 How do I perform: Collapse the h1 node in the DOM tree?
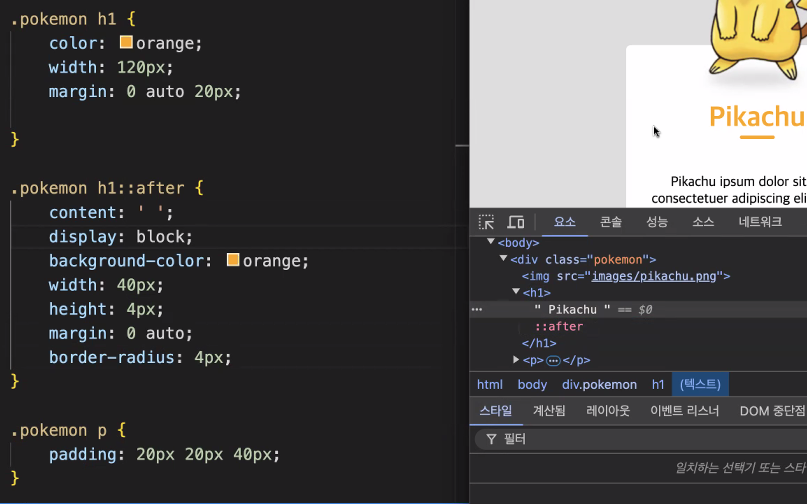(516, 291)
